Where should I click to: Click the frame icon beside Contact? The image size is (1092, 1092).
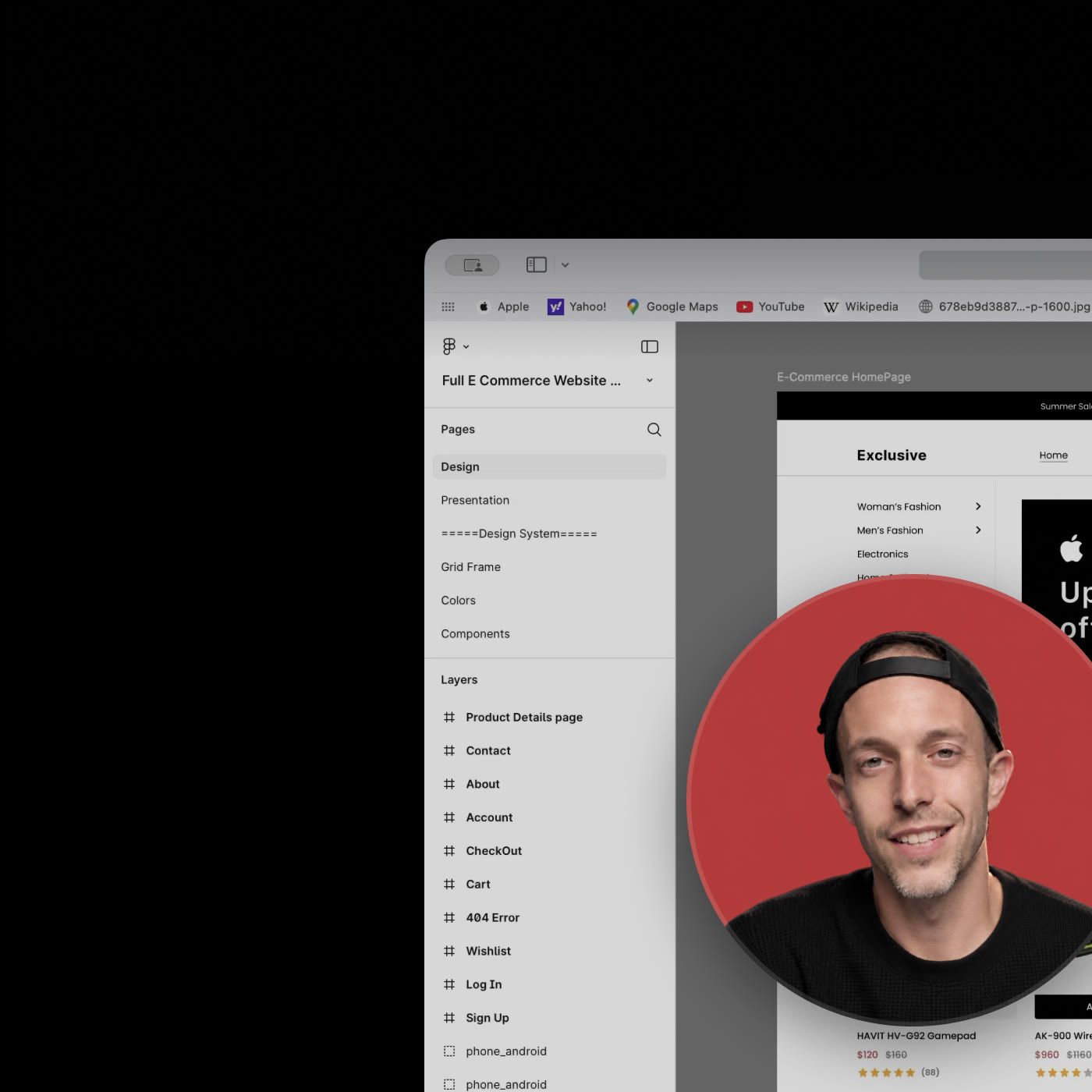[x=449, y=750]
